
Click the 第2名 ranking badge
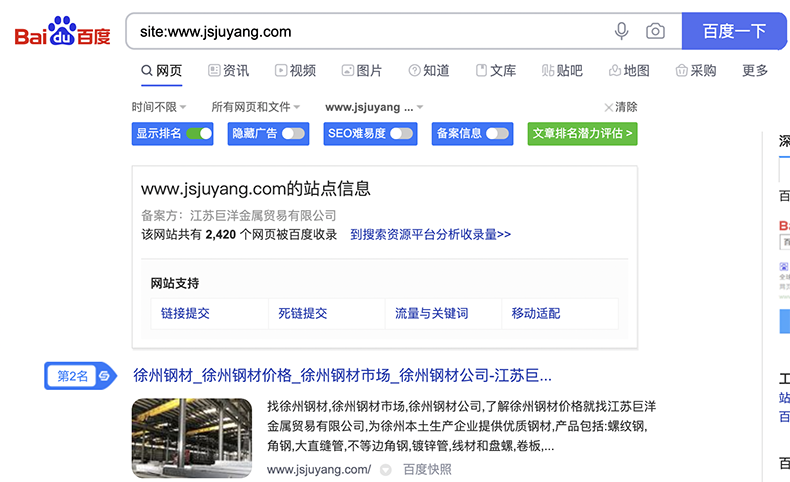pyautogui.click(x=80, y=376)
